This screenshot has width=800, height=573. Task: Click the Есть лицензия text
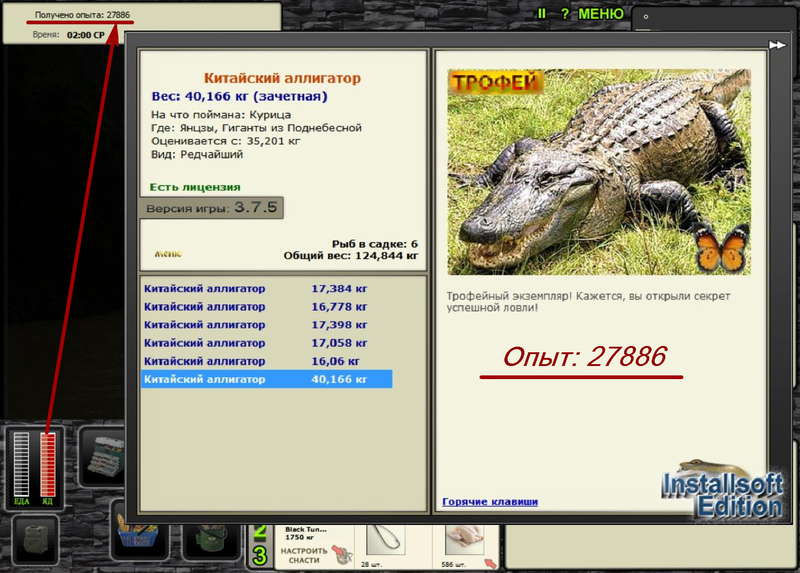(x=195, y=187)
